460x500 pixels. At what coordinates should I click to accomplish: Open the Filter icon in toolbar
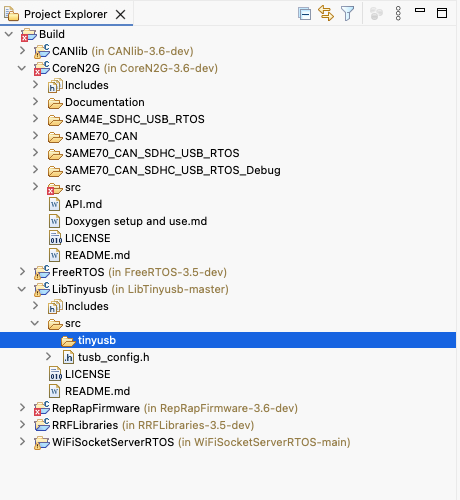click(x=347, y=14)
